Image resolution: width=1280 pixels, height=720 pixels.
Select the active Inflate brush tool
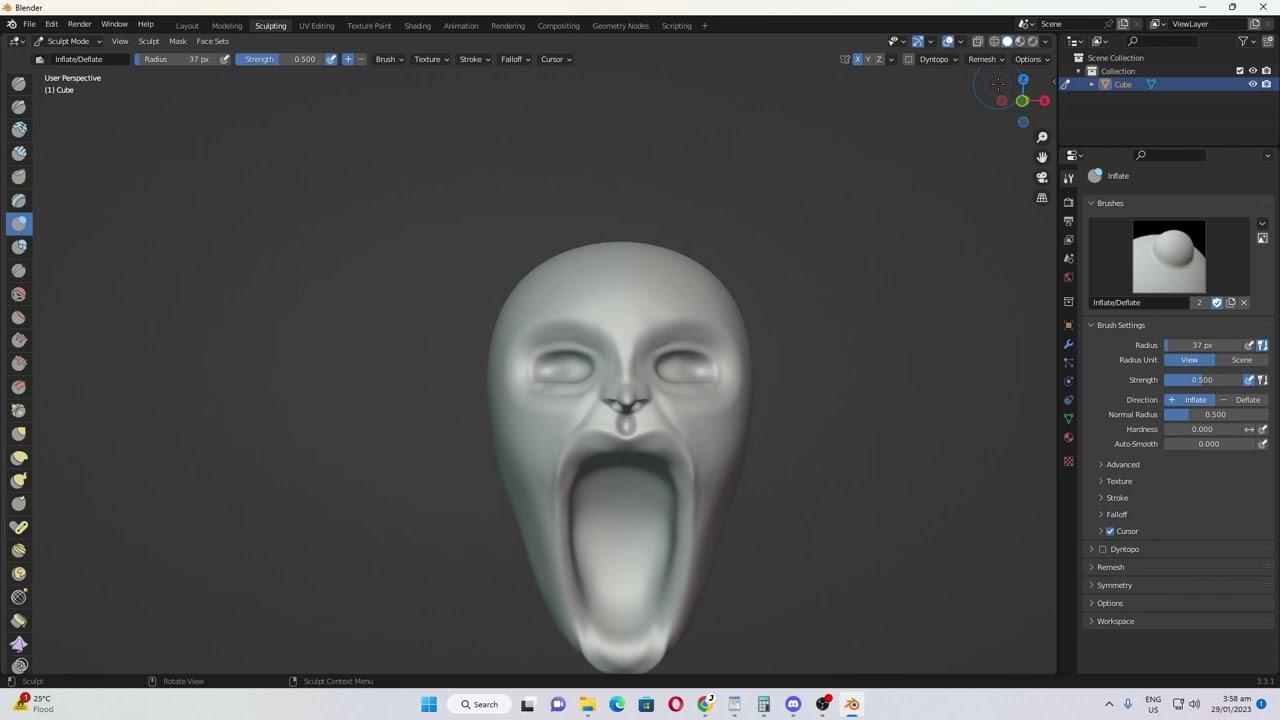click(x=19, y=223)
